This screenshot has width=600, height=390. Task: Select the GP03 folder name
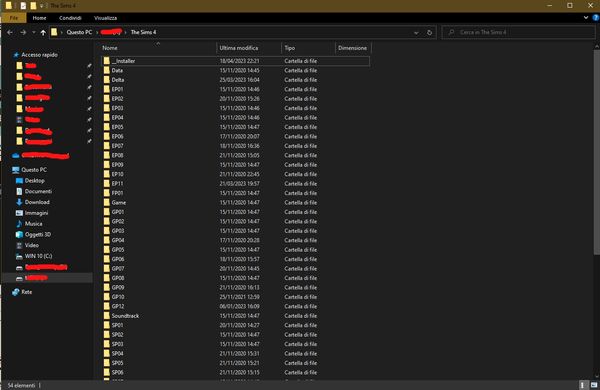[118, 231]
